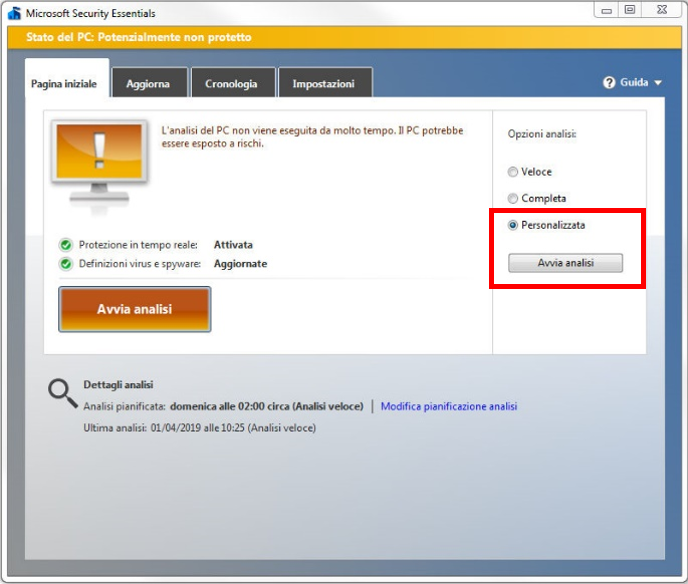The width and height of the screenshot is (688, 584).
Task: Select the Completa scan option
Action: coord(512,198)
